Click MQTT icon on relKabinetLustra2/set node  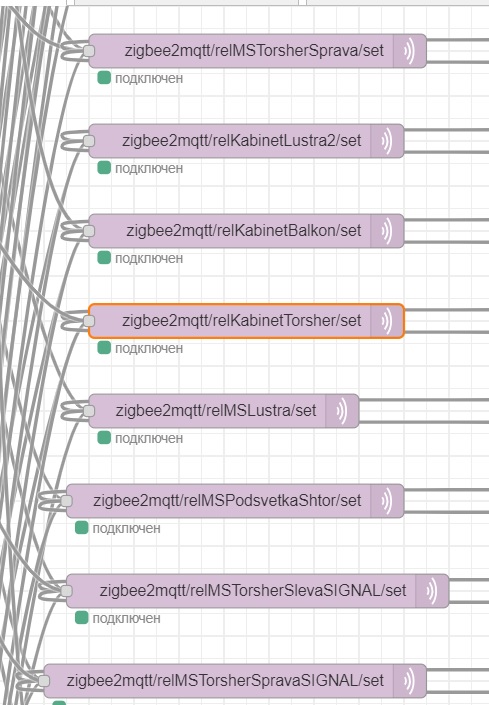click(x=387, y=141)
